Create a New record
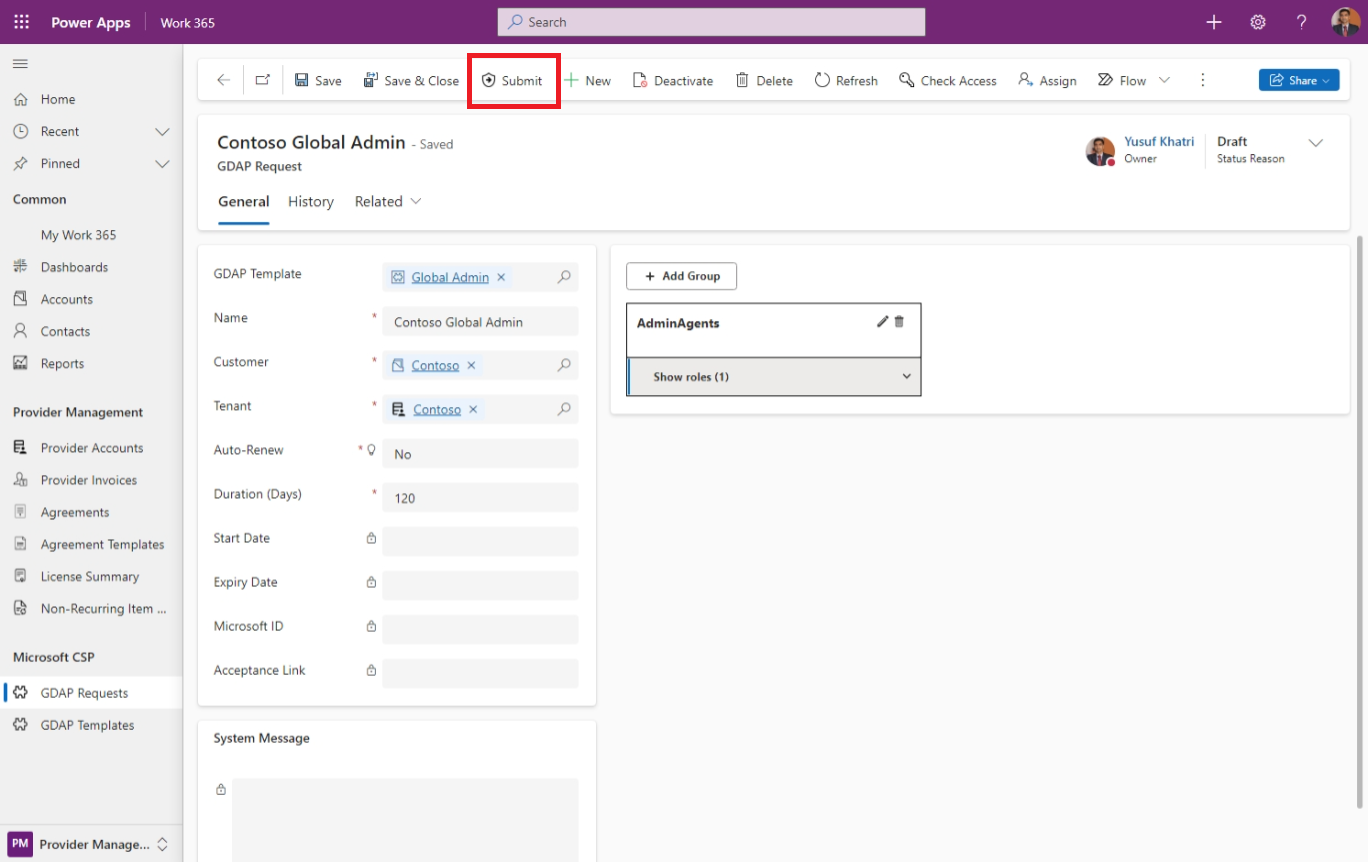 [x=588, y=80]
